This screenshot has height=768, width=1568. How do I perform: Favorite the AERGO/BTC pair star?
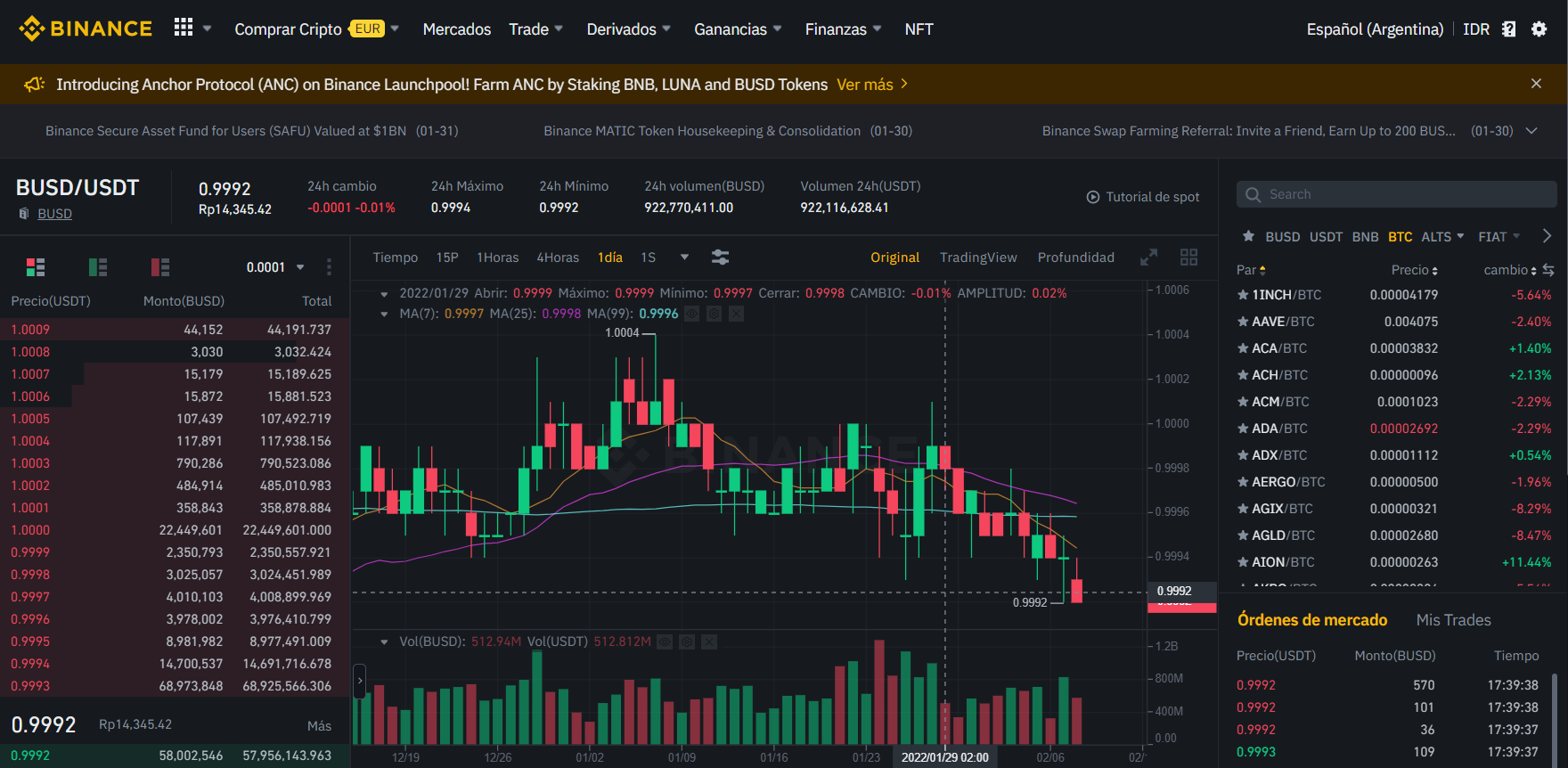coord(1243,482)
